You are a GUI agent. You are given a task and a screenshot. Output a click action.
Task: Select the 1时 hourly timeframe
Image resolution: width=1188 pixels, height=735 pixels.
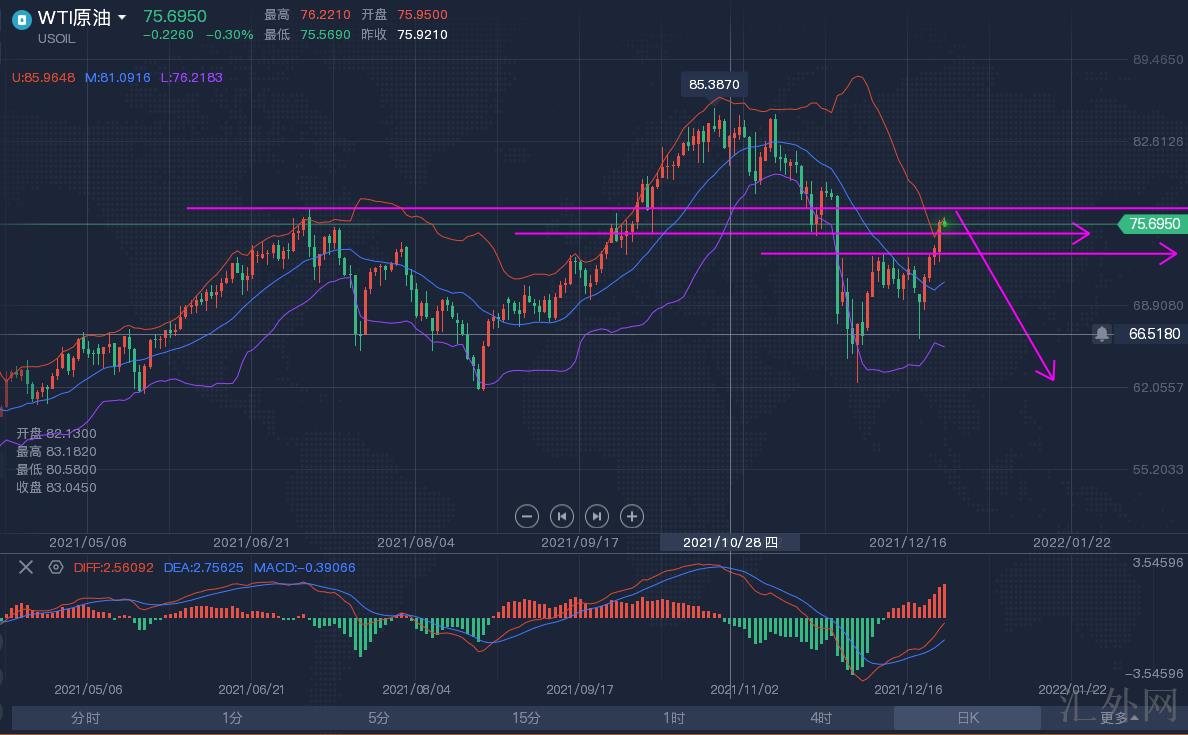[673, 717]
